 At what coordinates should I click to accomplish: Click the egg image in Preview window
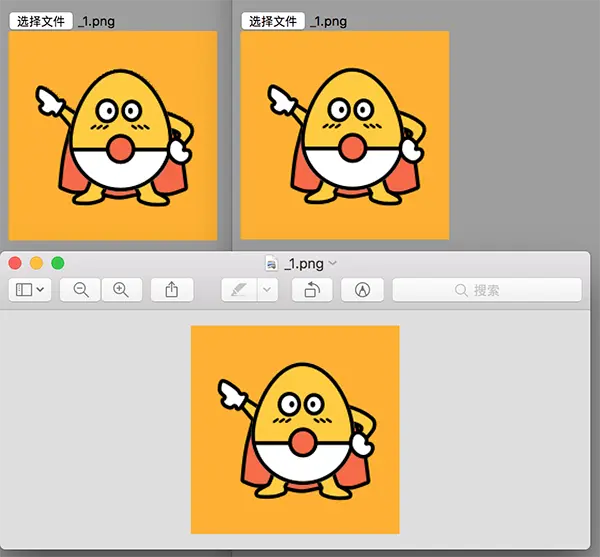click(295, 430)
